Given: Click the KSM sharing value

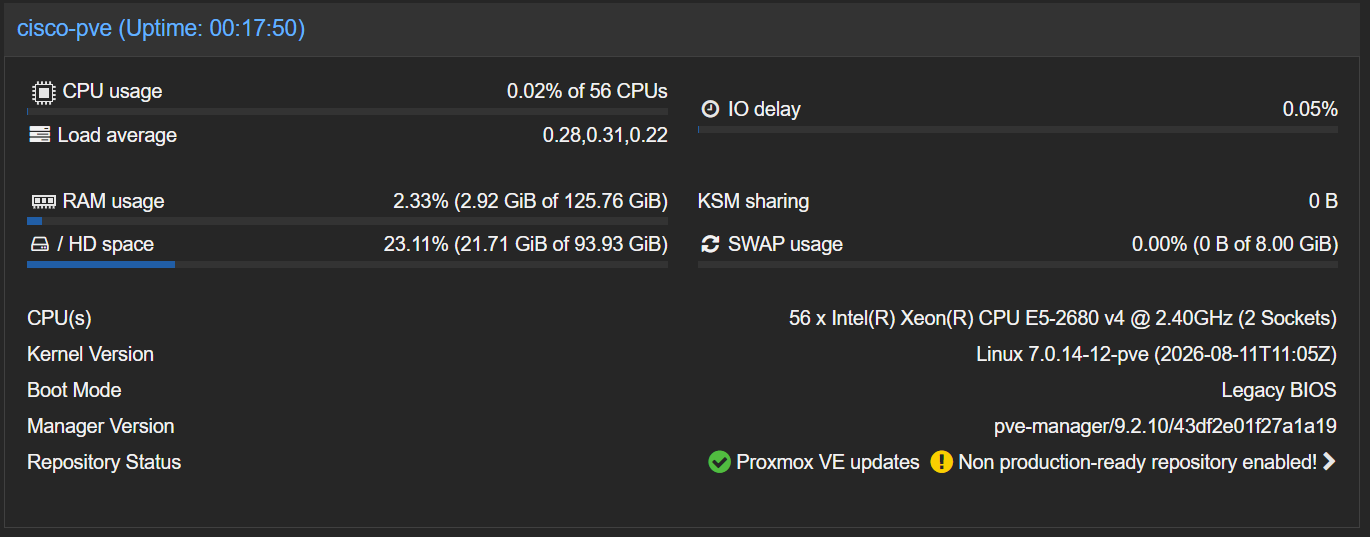Looking at the screenshot, I should (x=1323, y=201).
